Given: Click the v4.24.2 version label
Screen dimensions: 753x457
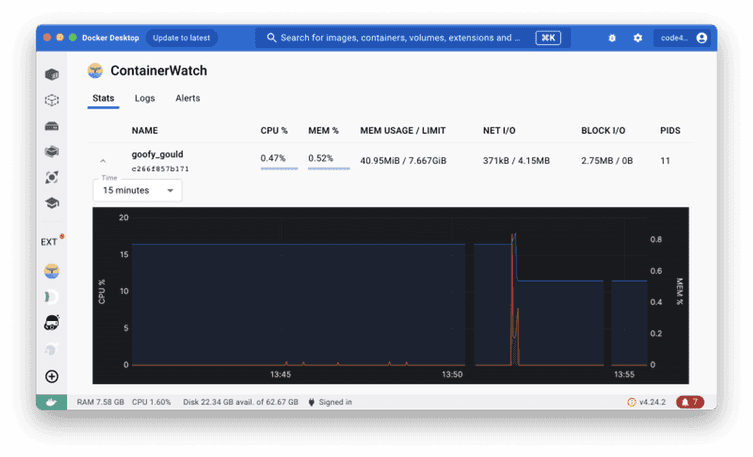Looking at the screenshot, I should pyautogui.click(x=652, y=402).
